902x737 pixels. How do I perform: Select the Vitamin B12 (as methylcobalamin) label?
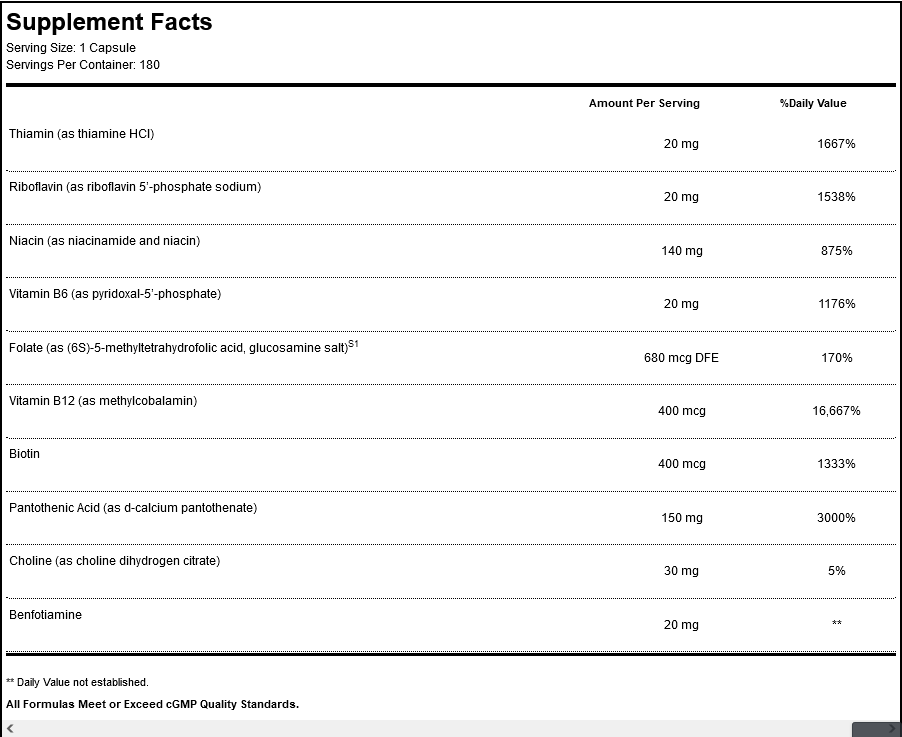[103, 401]
